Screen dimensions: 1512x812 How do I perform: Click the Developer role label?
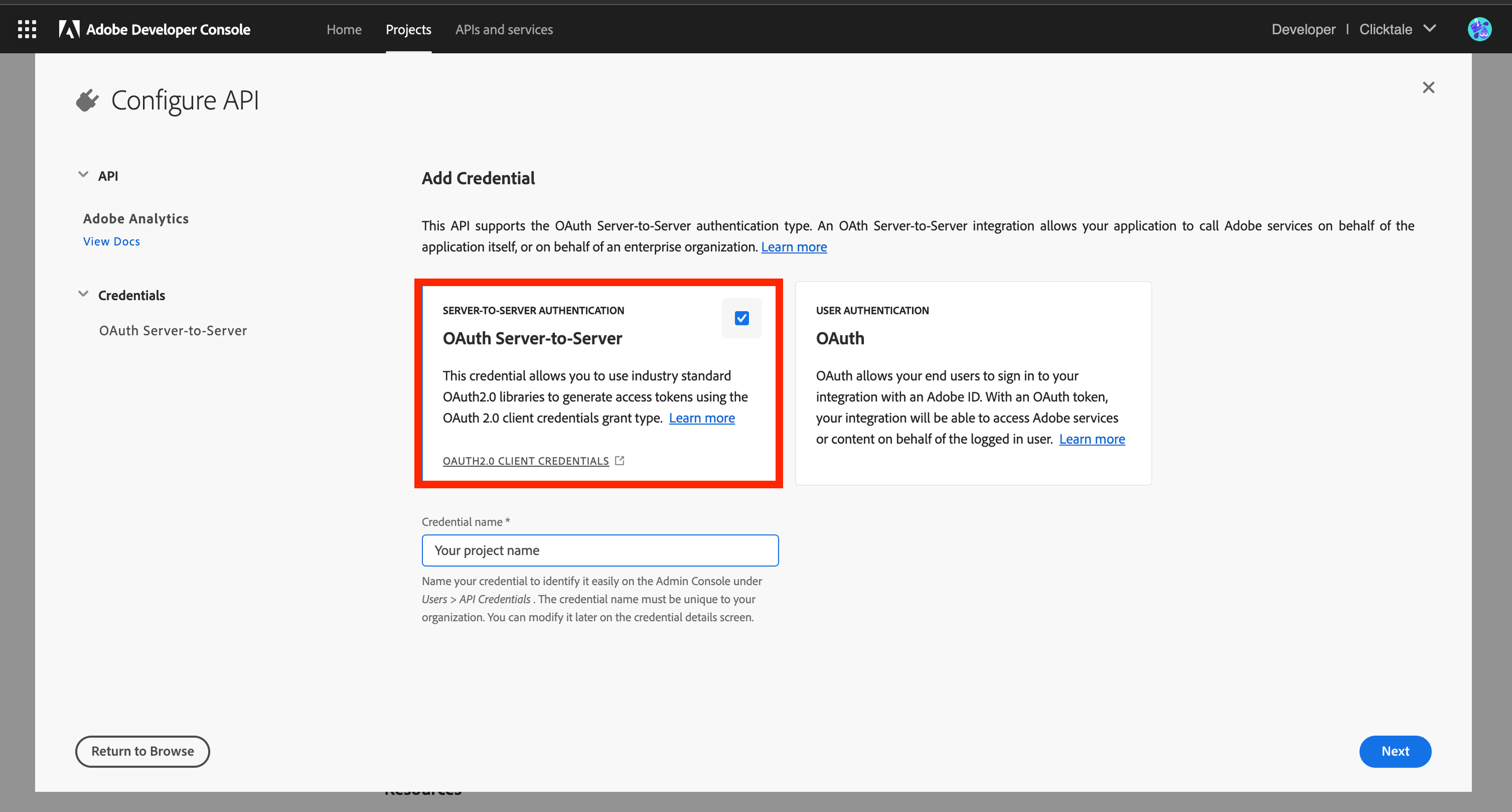[x=1303, y=30]
